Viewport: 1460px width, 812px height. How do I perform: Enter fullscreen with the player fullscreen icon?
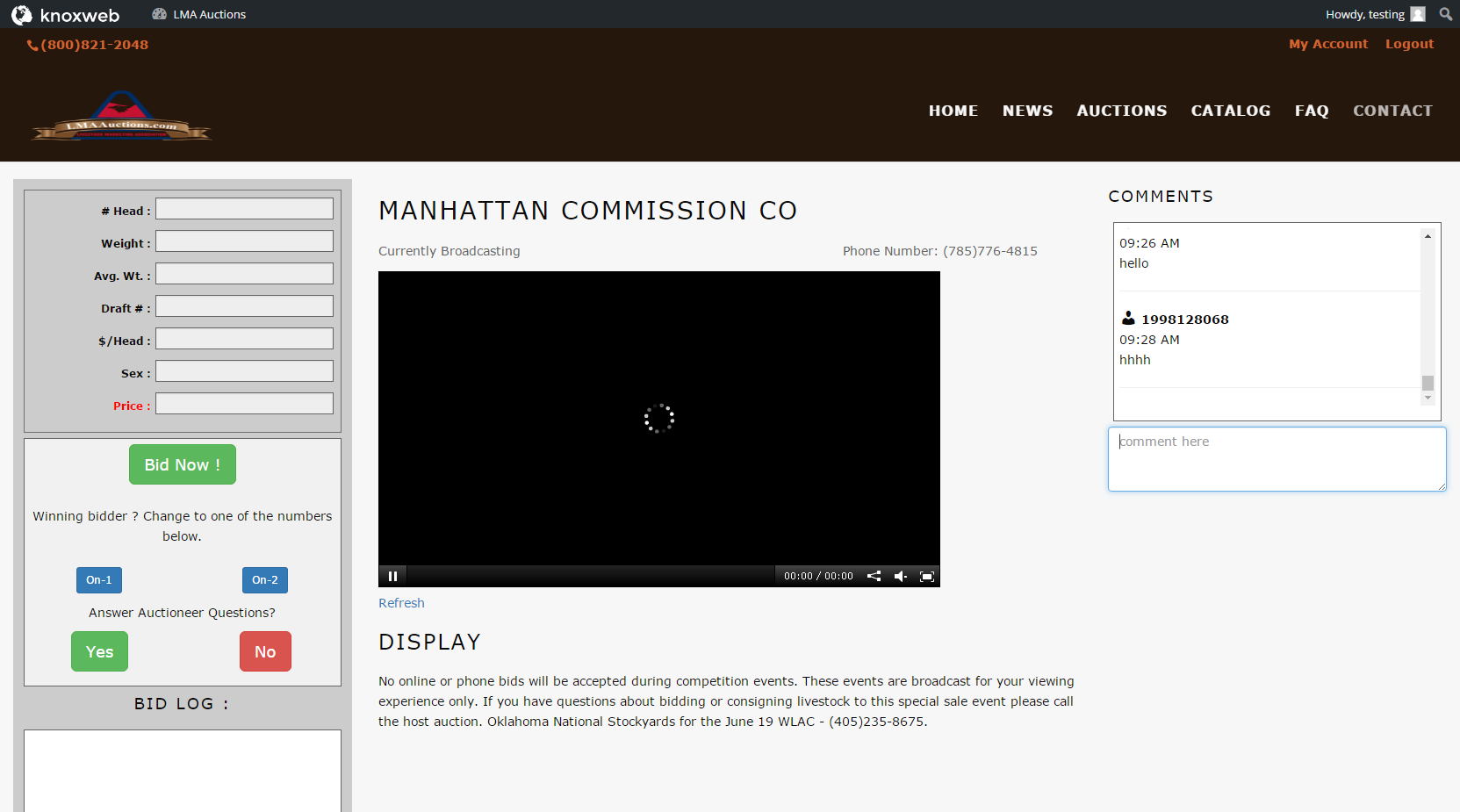[927, 577]
